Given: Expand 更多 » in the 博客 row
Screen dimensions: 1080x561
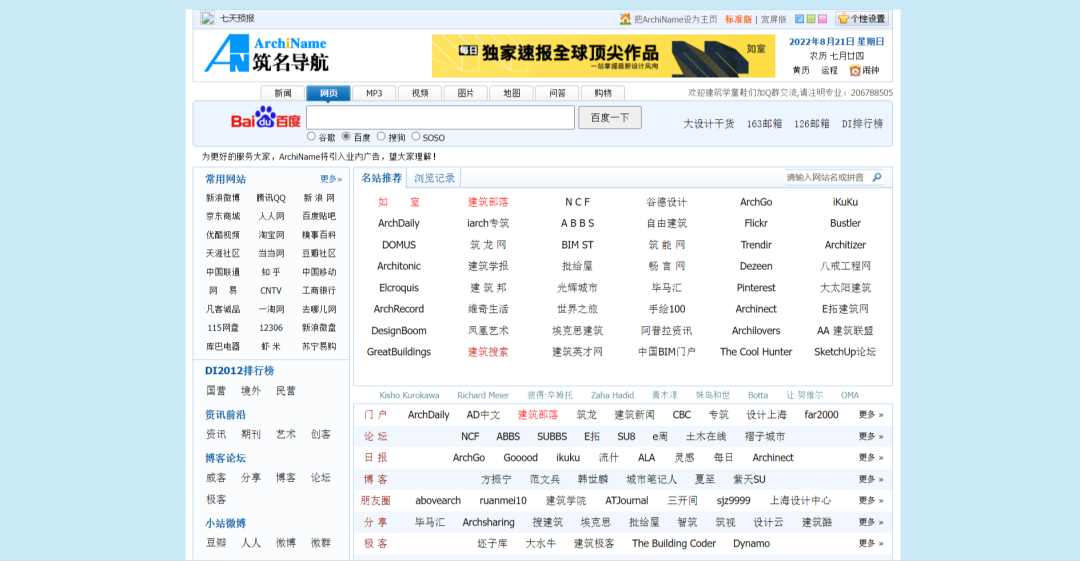Looking at the screenshot, I should coord(871,479).
